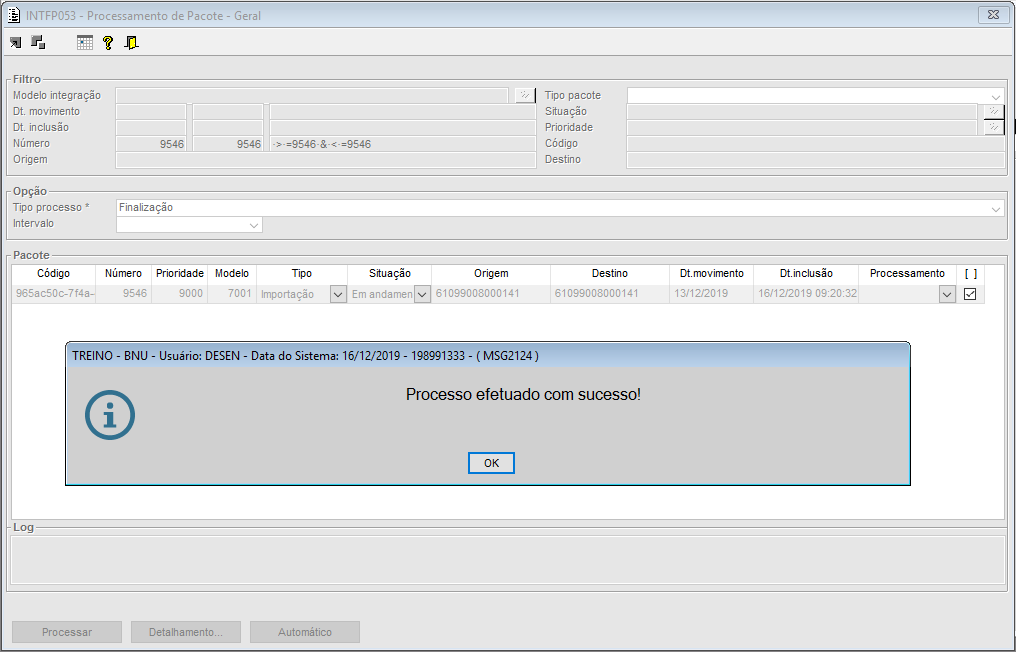
Task: Click the Destino column header
Action: click(x=610, y=274)
